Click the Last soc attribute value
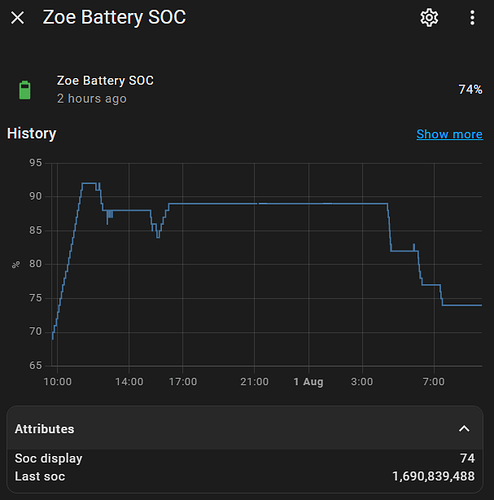 click(433, 476)
